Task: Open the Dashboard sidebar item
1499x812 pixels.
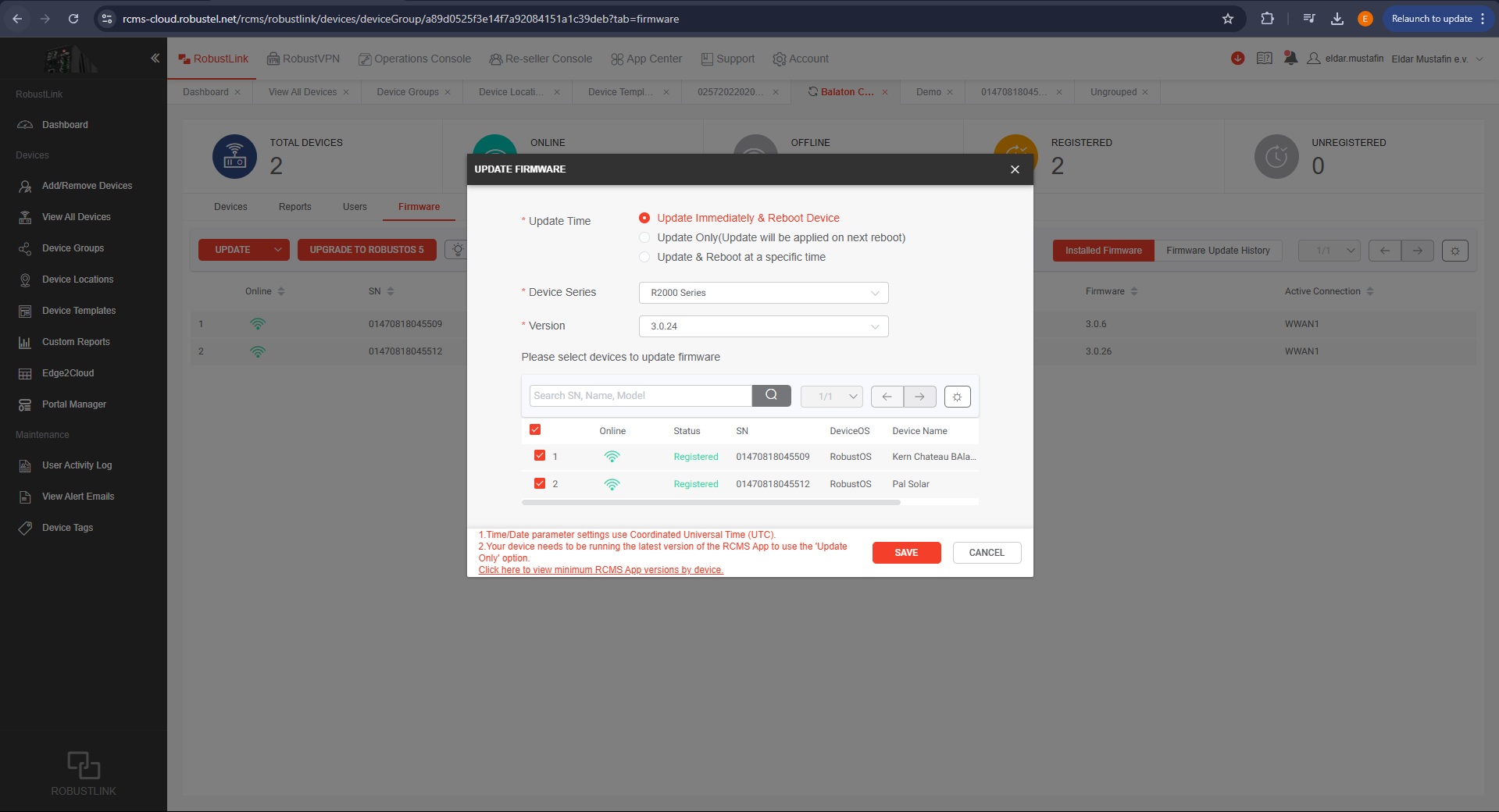Action: [65, 125]
